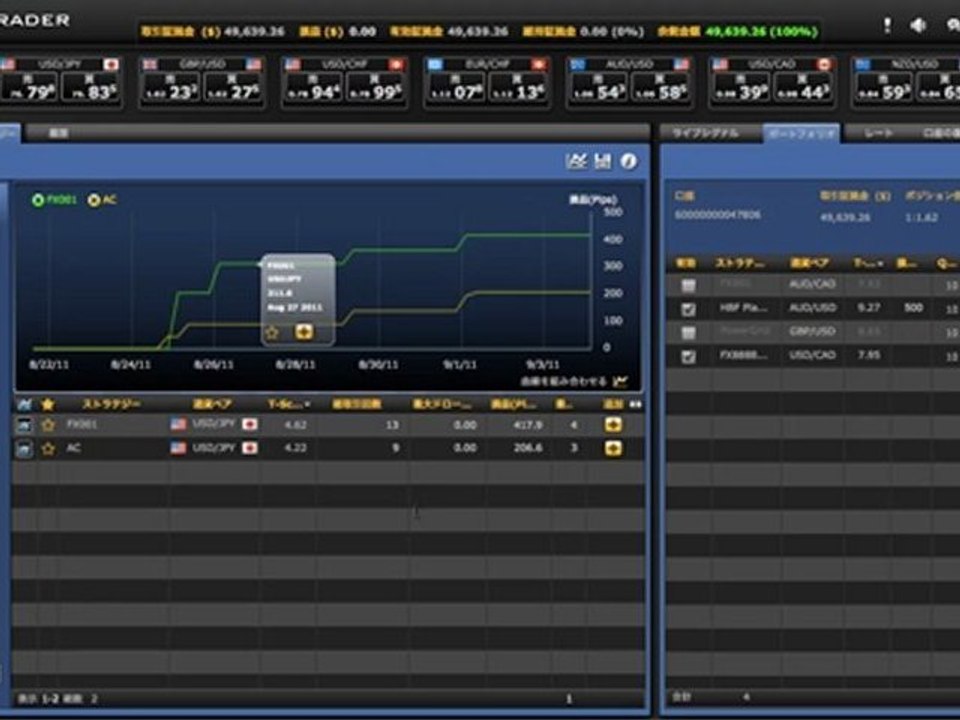This screenshot has height=720, width=960.
Task: Click the EUR/CHF sell price 07
Action: pos(456,86)
